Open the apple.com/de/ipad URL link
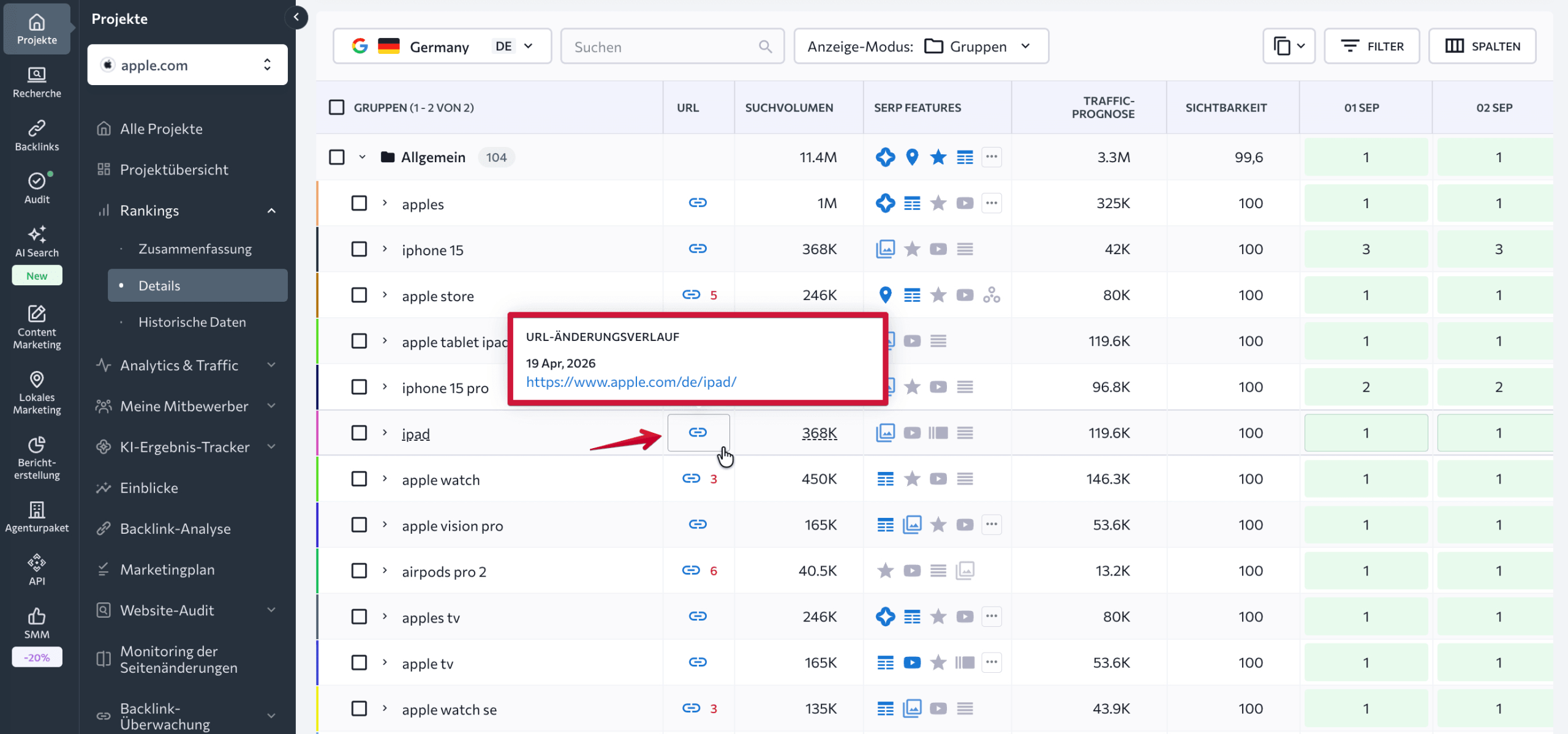This screenshot has width=1568, height=734. [x=631, y=381]
